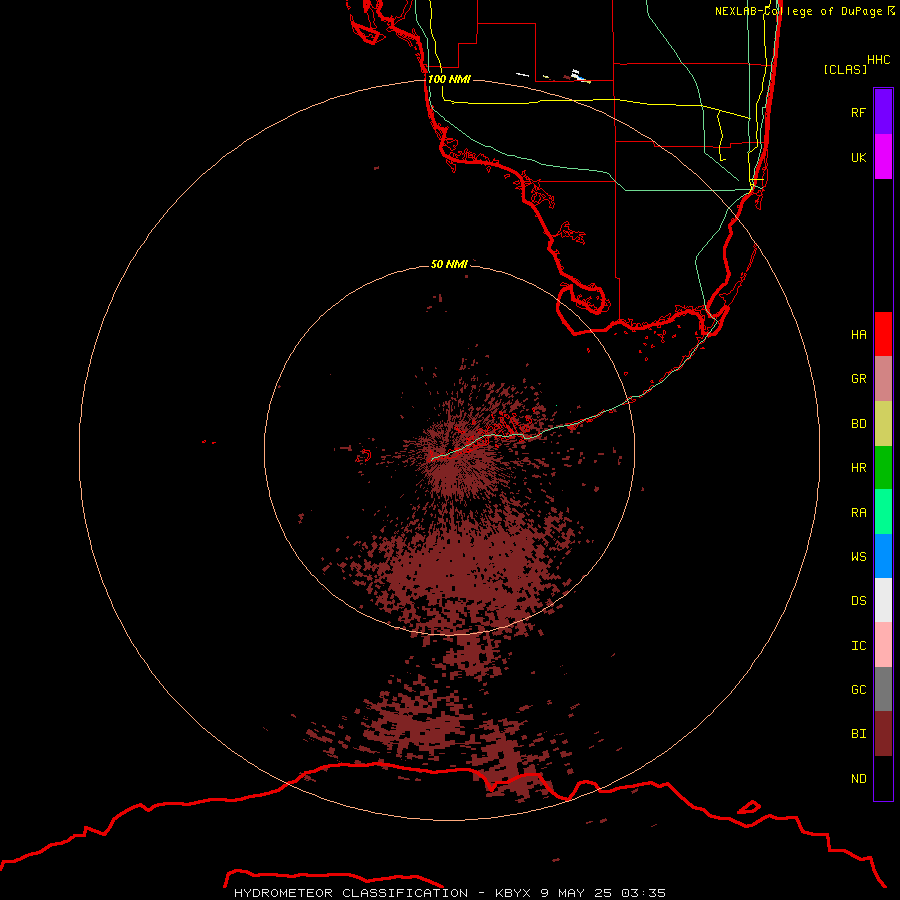Screen dimensions: 900x900
Task: Select the DS white legend swatch
Action: pyautogui.click(x=883, y=600)
